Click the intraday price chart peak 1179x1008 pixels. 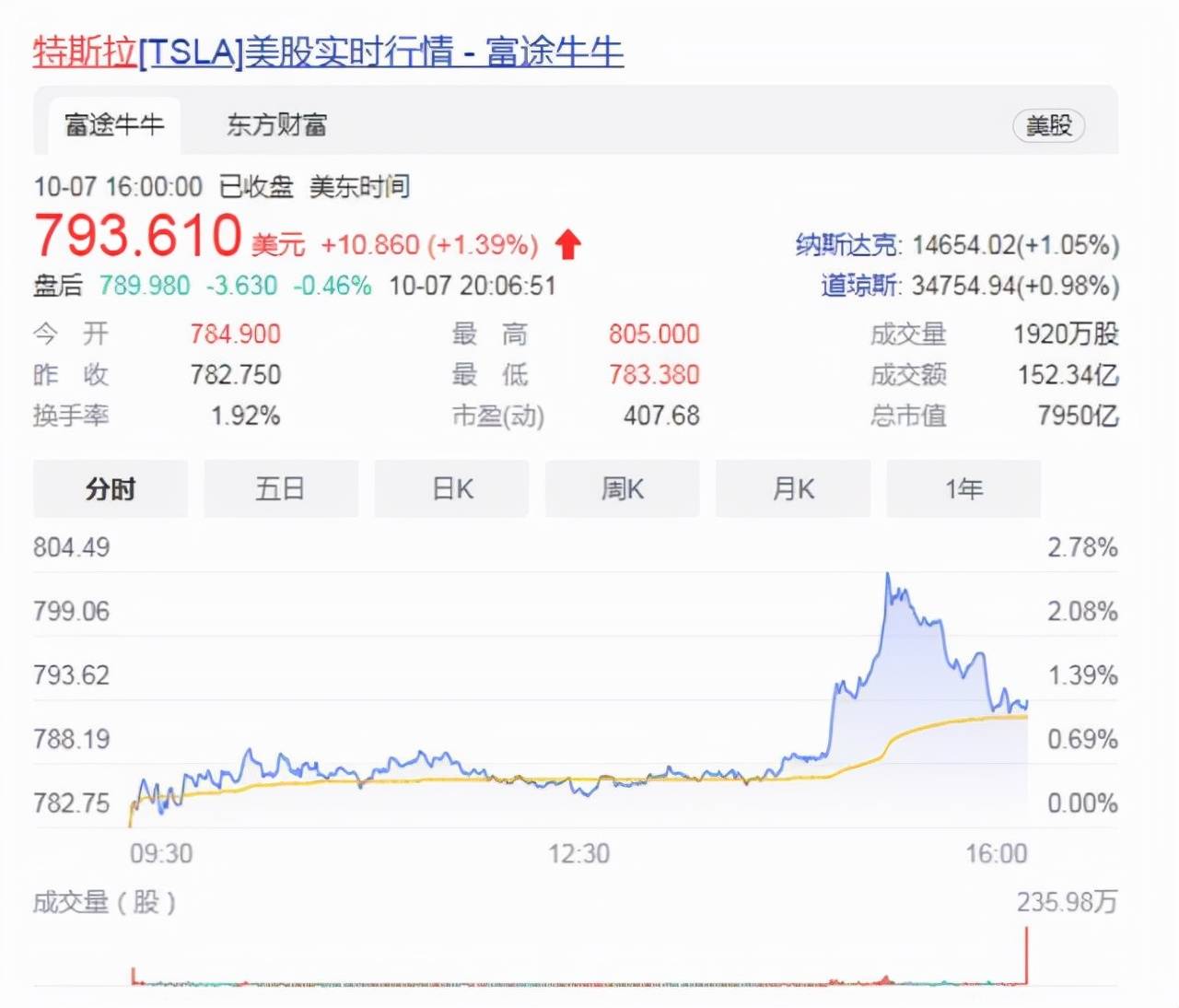click(x=888, y=575)
